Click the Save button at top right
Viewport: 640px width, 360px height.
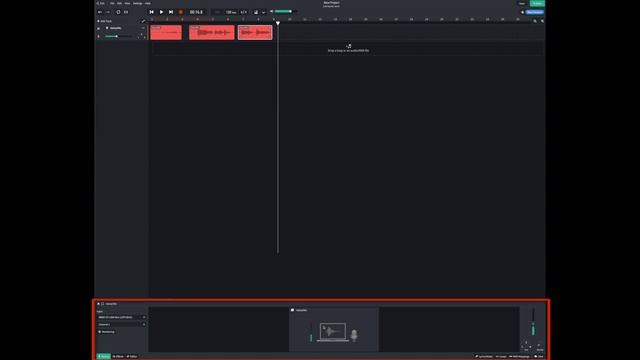click(x=522, y=3)
